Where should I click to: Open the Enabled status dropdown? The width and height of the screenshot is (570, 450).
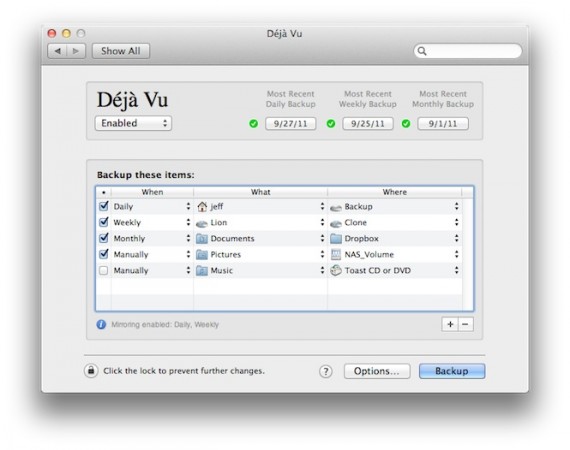133,123
